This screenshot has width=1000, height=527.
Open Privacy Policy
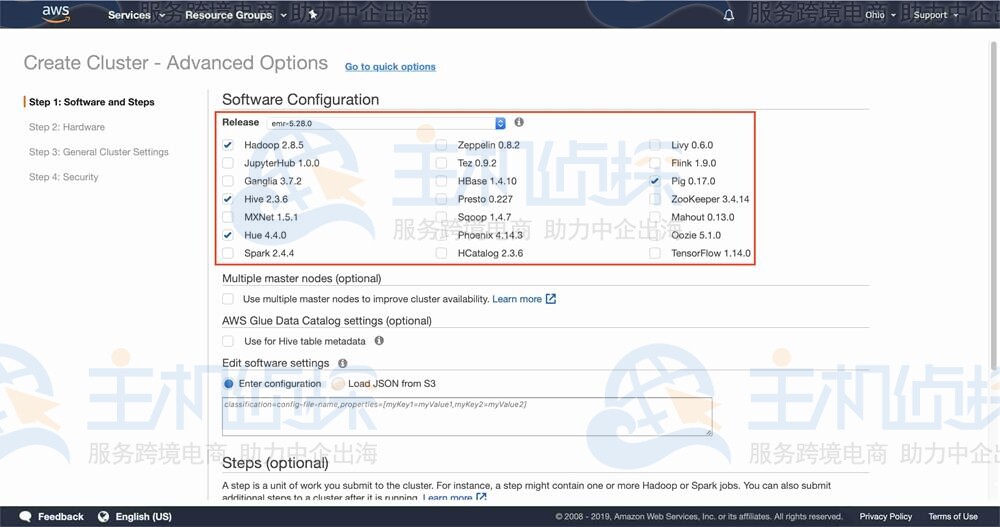pyautogui.click(x=886, y=516)
